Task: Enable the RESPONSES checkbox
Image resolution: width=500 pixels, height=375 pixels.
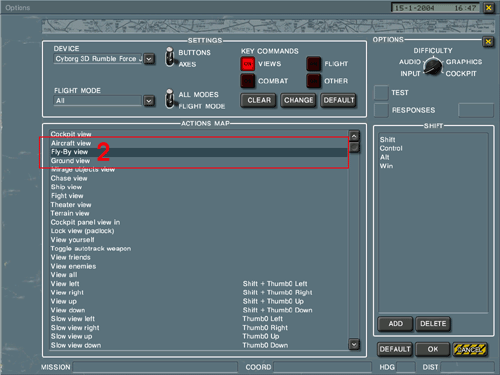Action: click(x=381, y=110)
